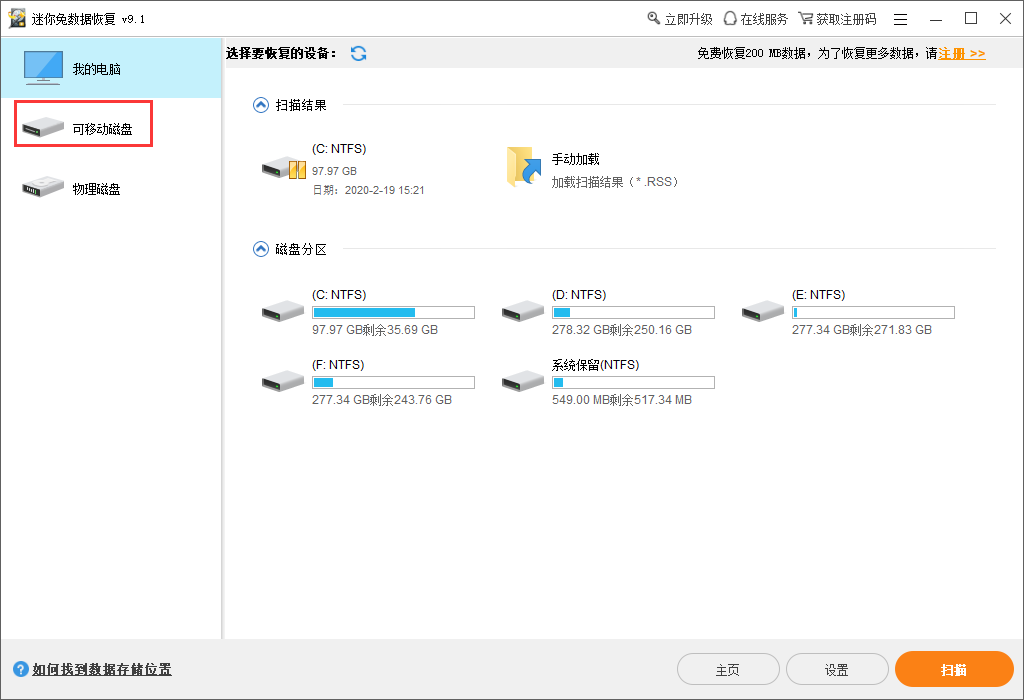Viewport: 1024px width, 700px height.
Task: Click the 主页 home button
Action: [728, 669]
